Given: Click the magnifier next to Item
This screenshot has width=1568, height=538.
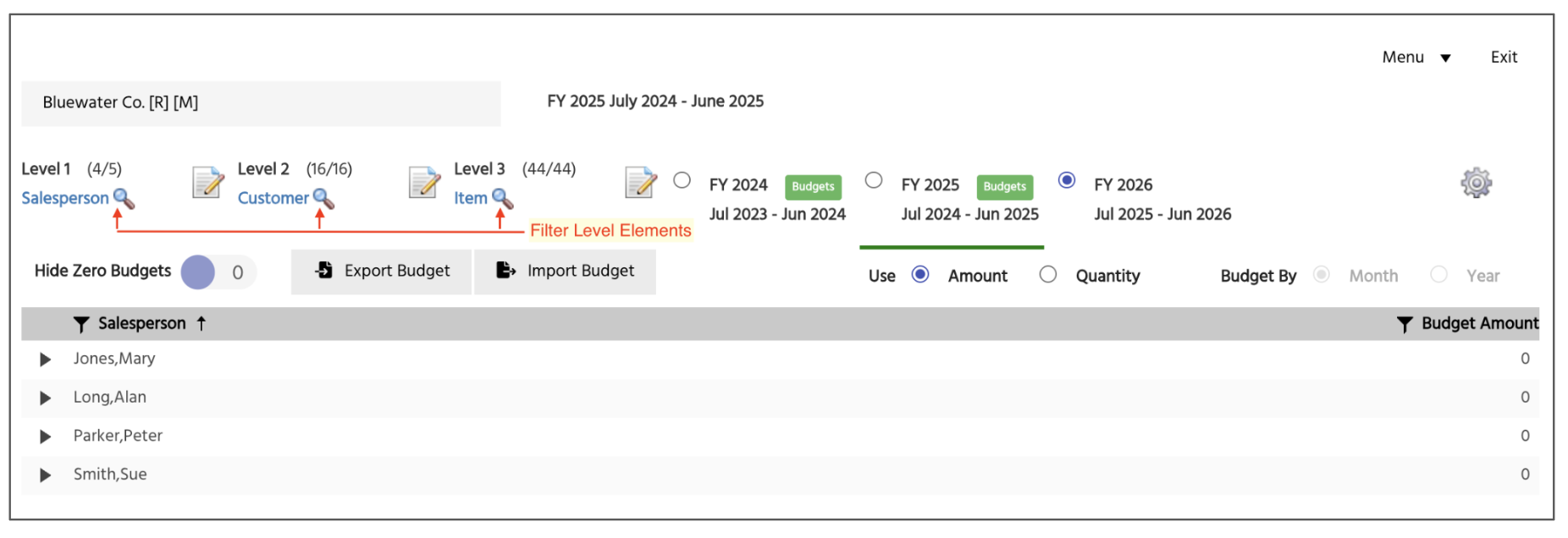Looking at the screenshot, I should (x=503, y=199).
